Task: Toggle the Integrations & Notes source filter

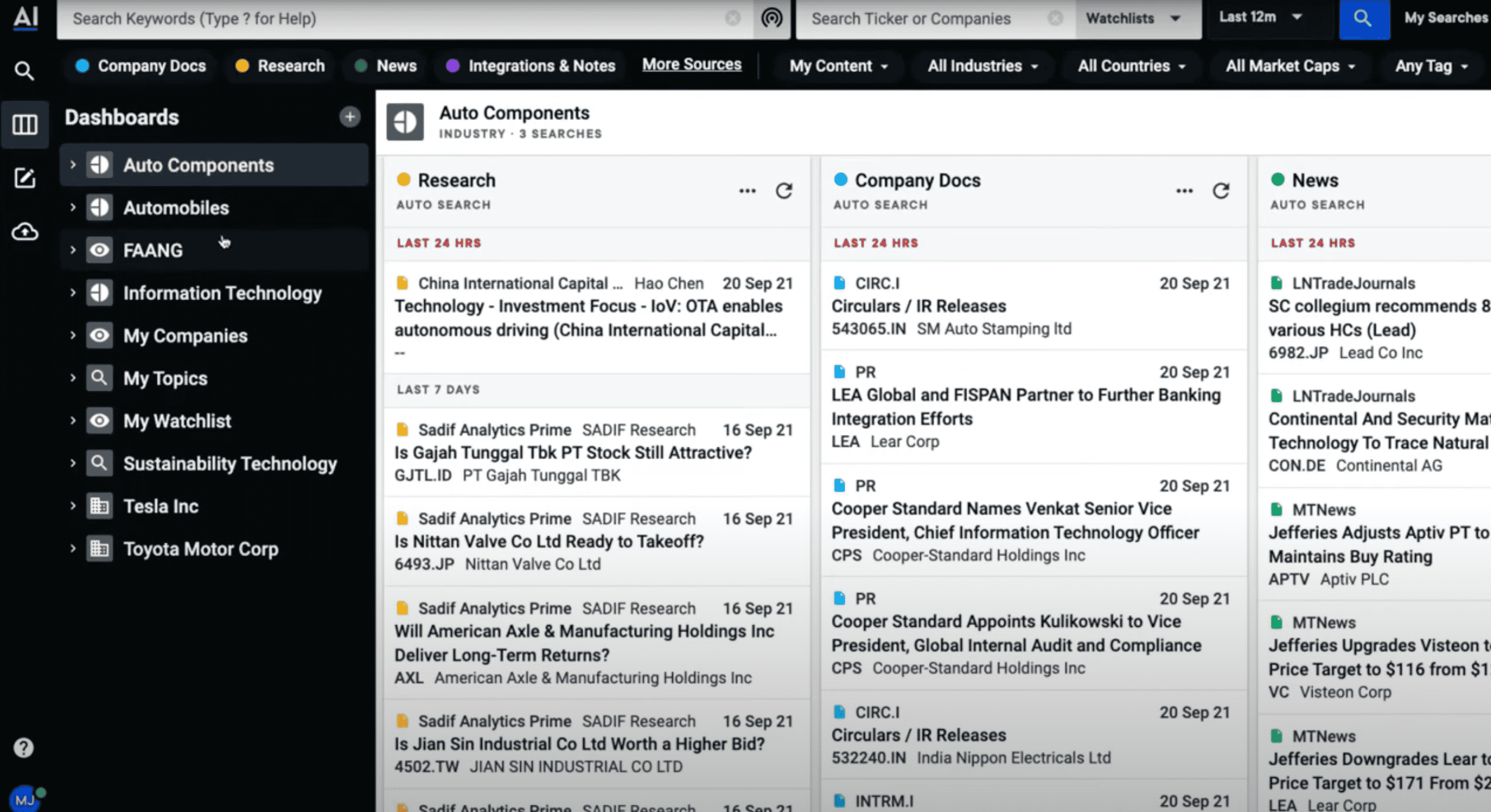Action: tap(531, 66)
